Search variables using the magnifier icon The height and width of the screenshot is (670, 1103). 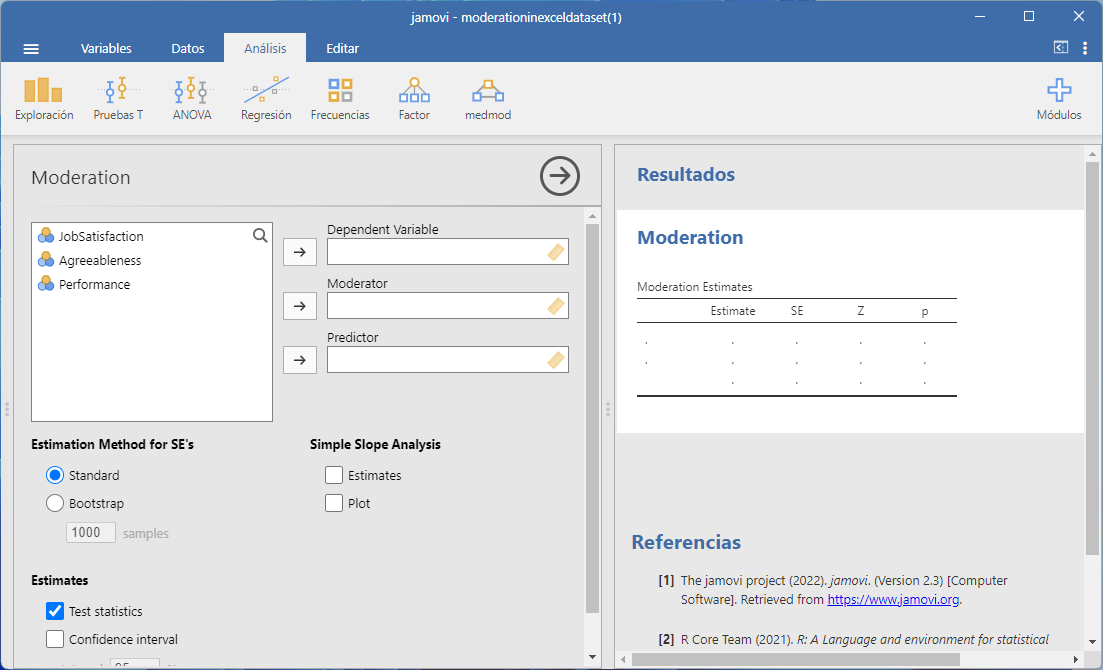(x=260, y=236)
